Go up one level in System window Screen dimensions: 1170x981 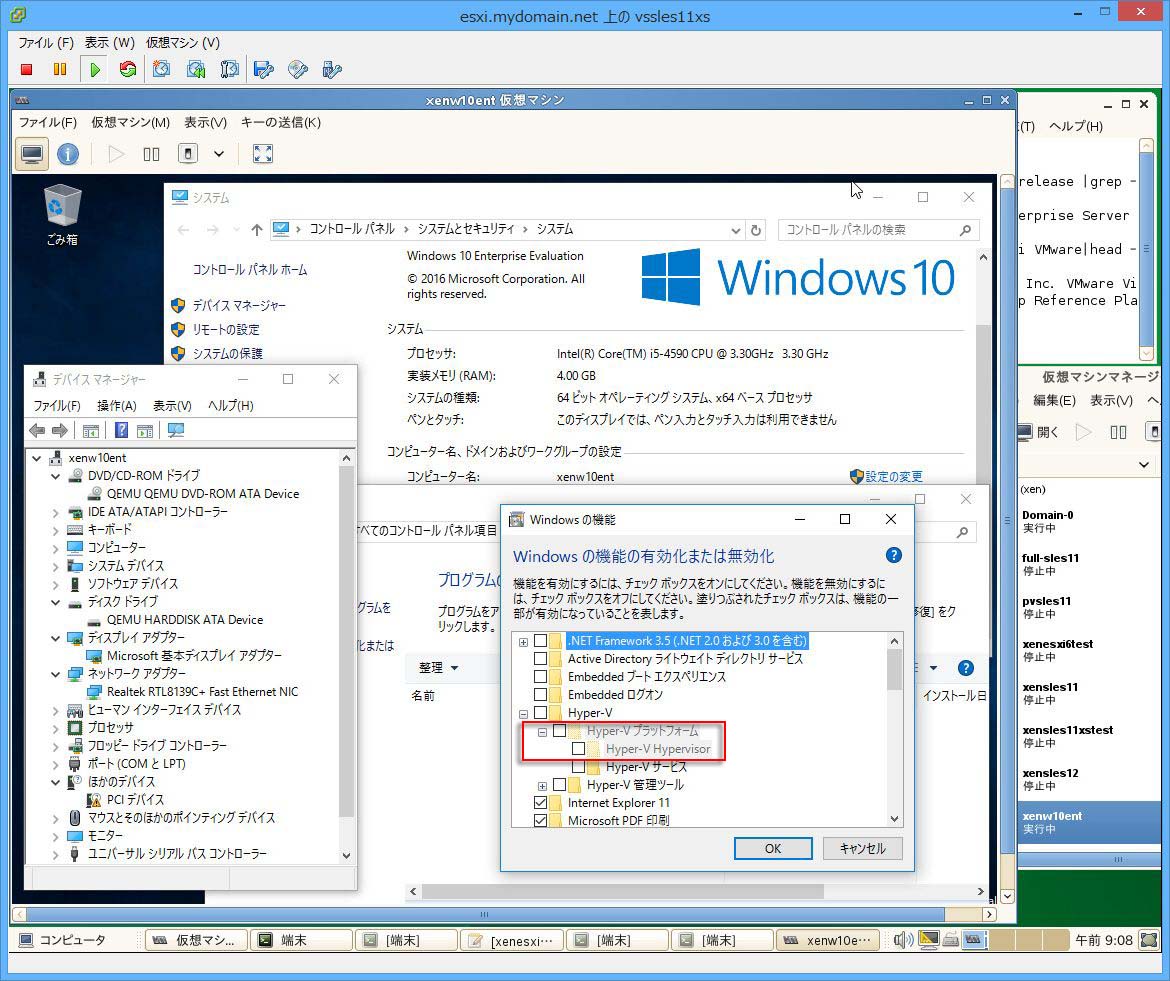(257, 230)
